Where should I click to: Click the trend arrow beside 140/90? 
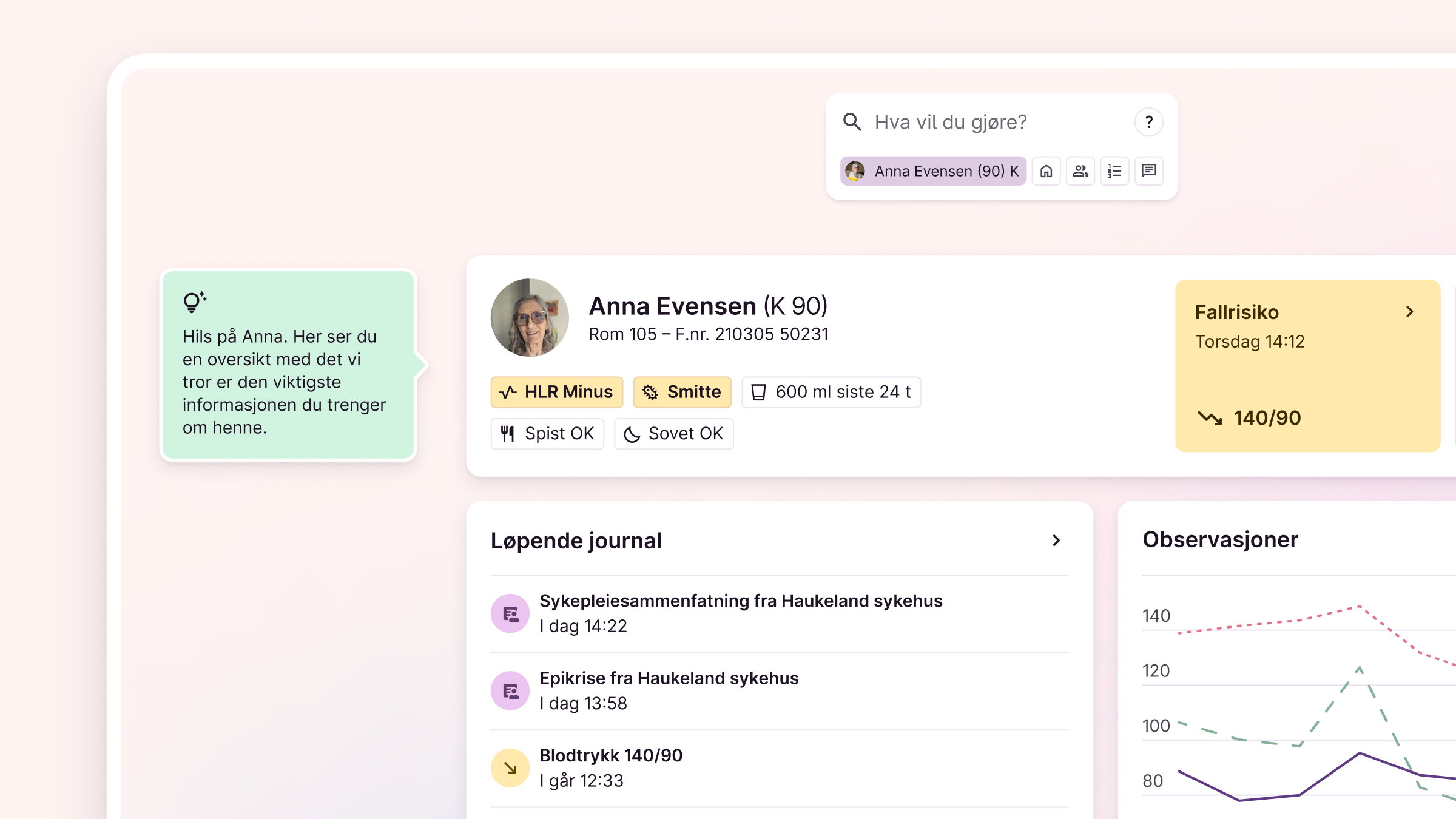pos(1210,418)
